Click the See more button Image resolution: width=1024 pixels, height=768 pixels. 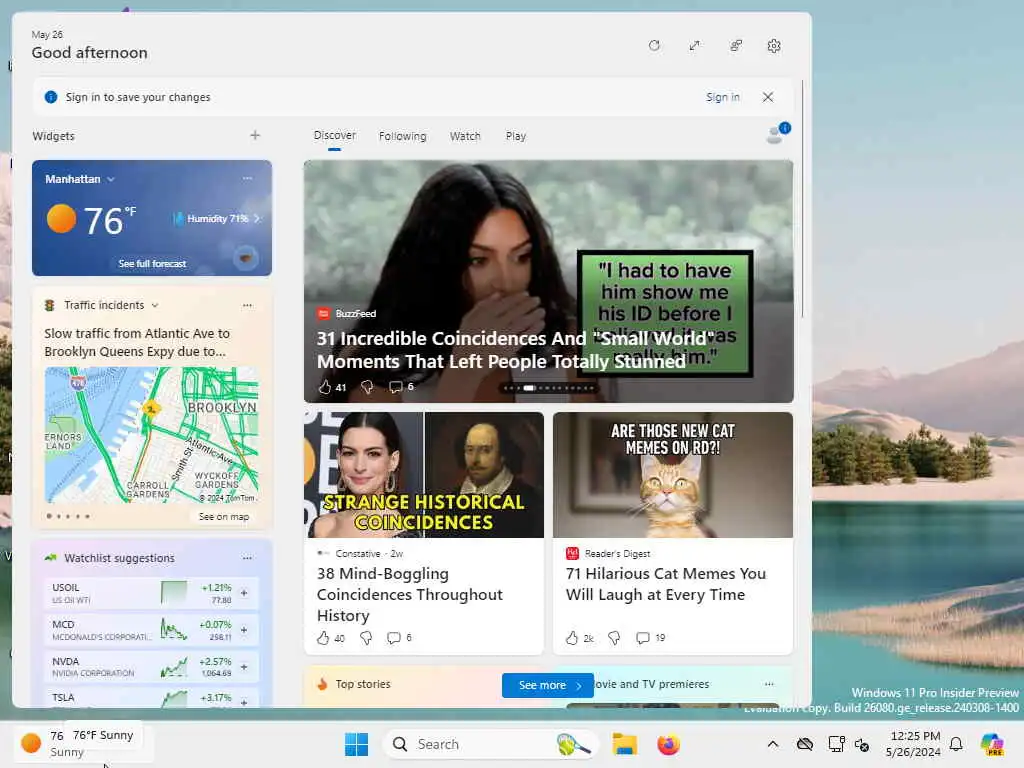pos(548,685)
